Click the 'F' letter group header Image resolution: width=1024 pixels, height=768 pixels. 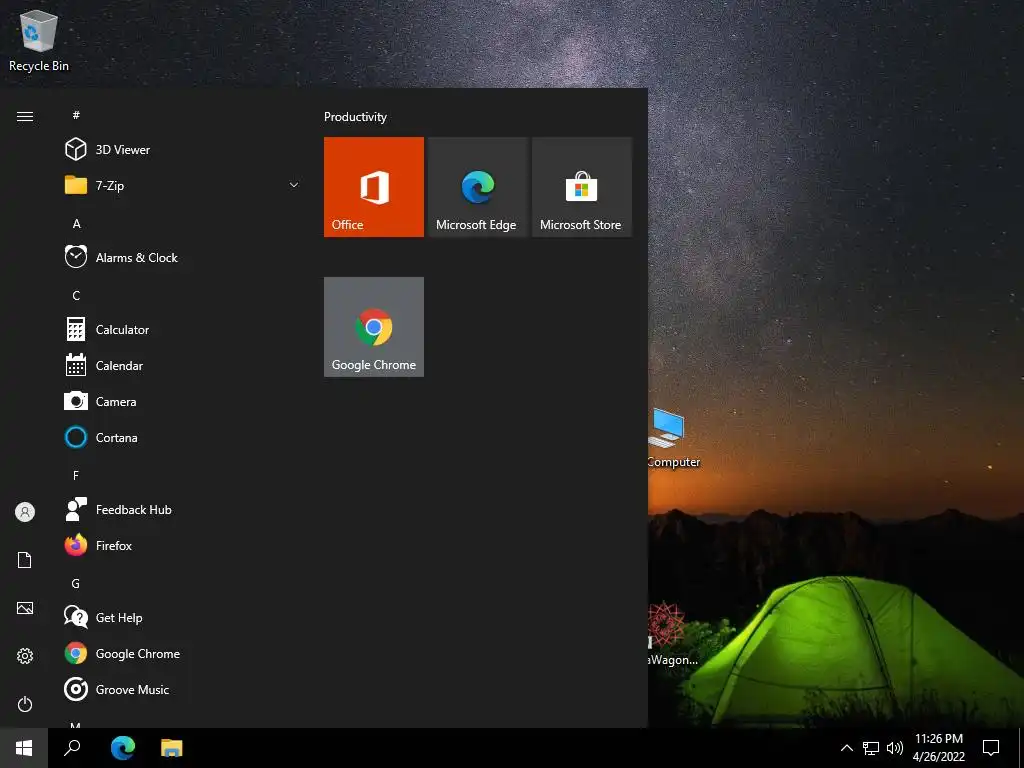(76, 475)
